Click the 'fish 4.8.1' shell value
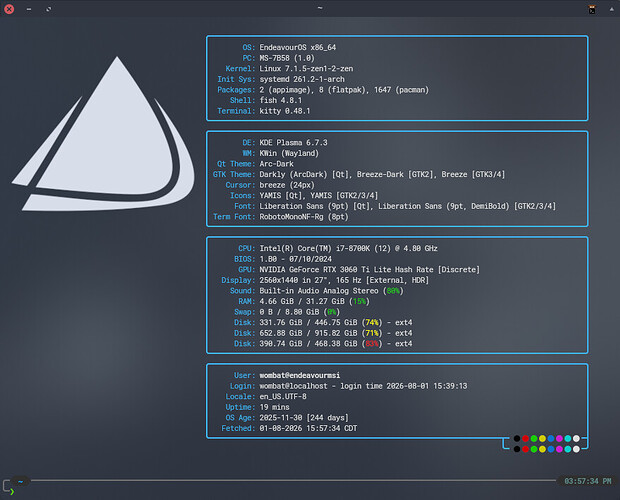This screenshot has height=500, width=620. (x=281, y=100)
